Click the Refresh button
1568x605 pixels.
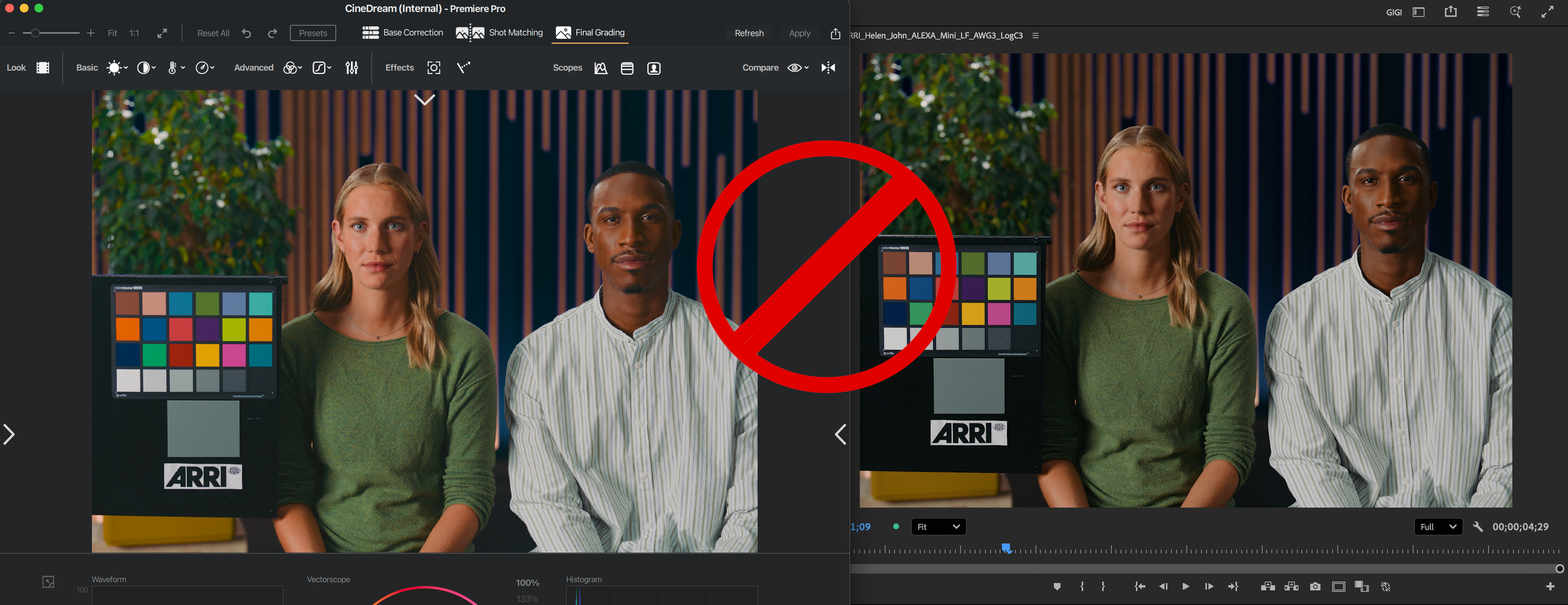point(749,33)
